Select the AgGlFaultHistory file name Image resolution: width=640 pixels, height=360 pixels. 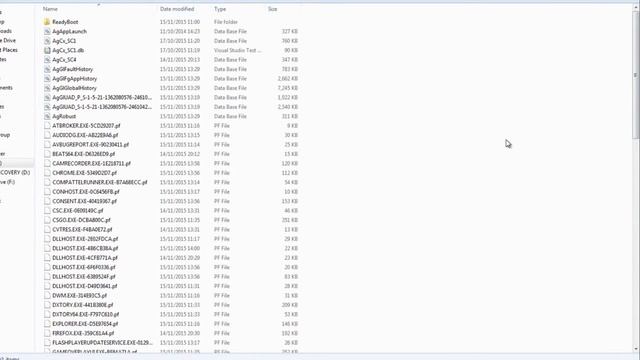pyautogui.click(x=73, y=69)
